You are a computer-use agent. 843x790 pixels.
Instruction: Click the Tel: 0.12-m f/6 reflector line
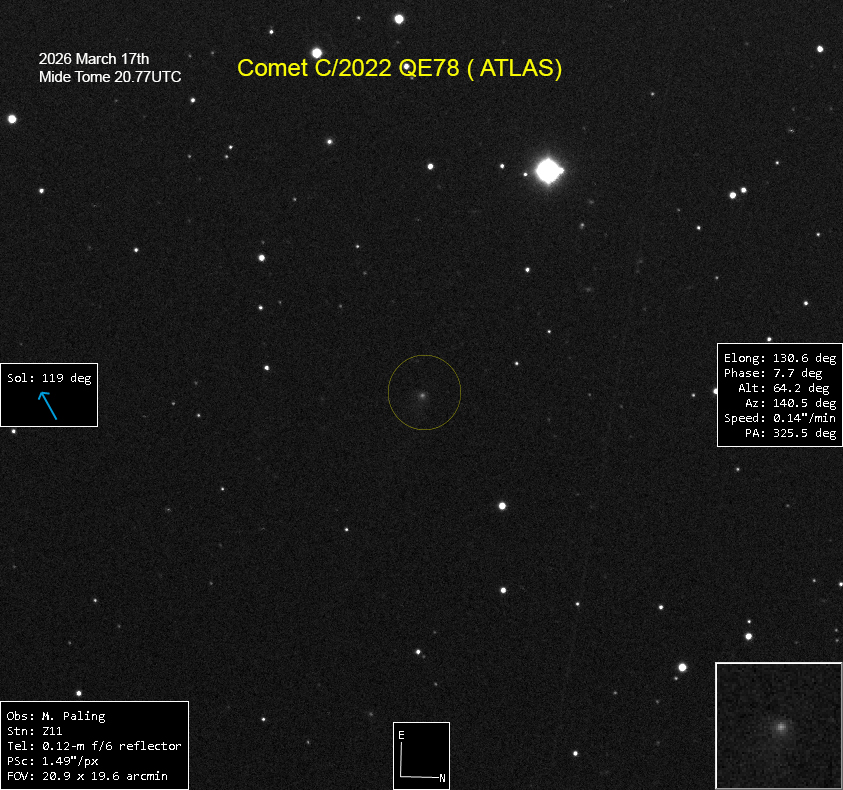tap(94, 746)
